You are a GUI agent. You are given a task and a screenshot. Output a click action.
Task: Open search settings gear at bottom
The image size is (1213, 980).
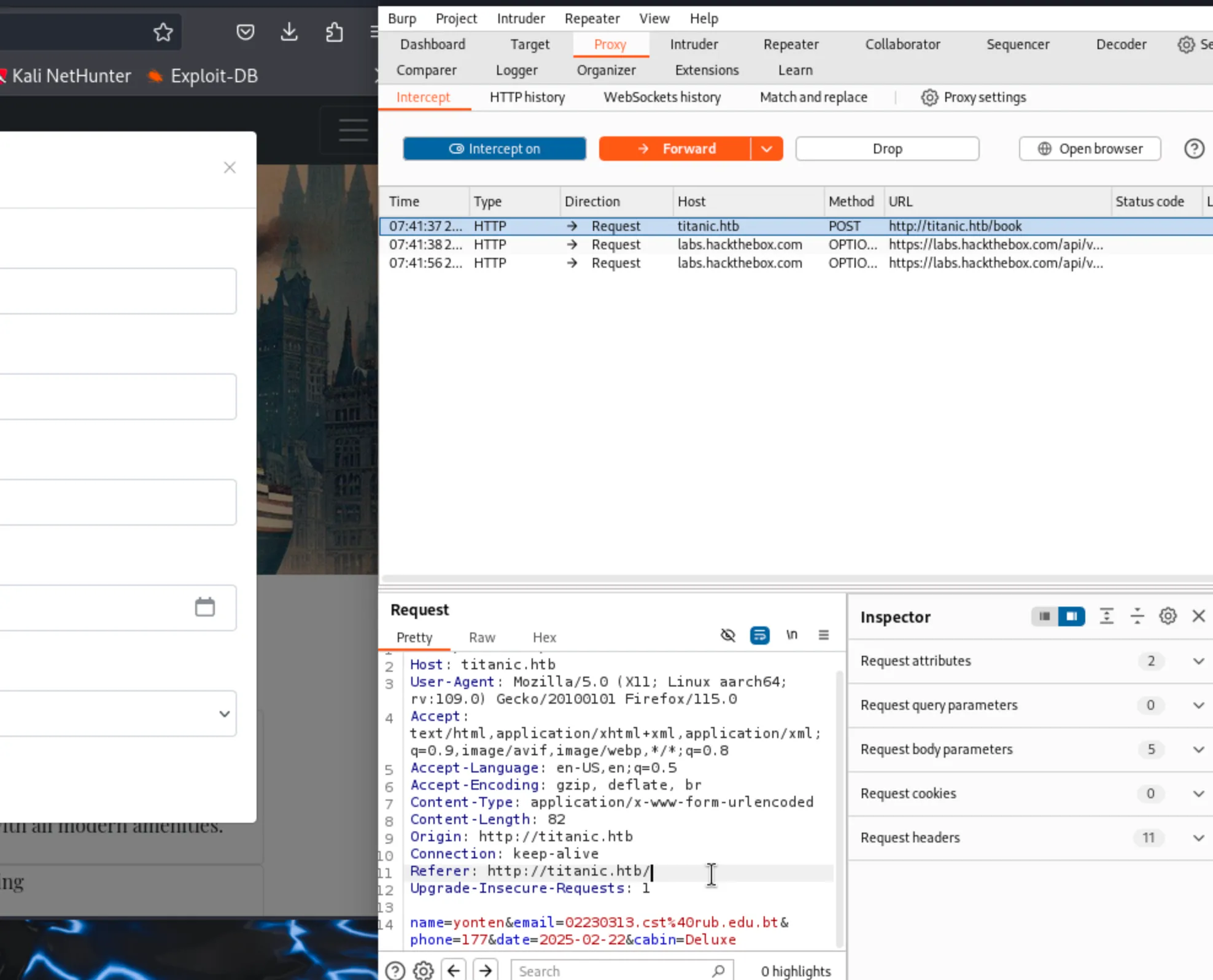pyautogui.click(x=424, y=971)
